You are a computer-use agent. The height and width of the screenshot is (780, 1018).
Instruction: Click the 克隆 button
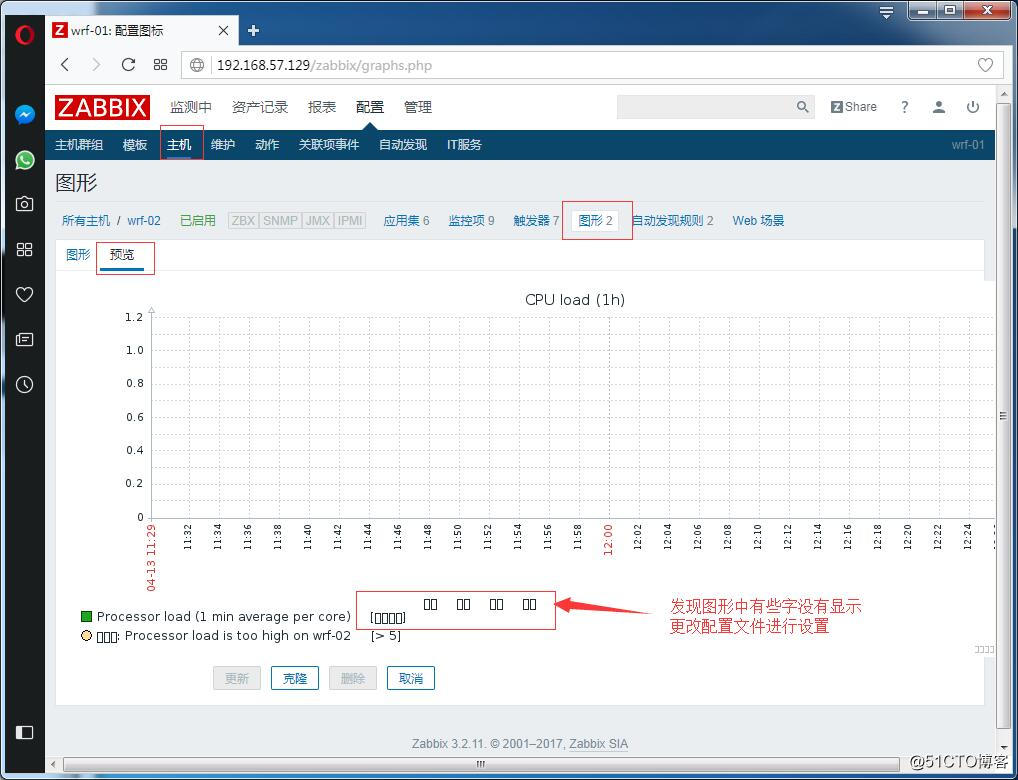(295, 679)
